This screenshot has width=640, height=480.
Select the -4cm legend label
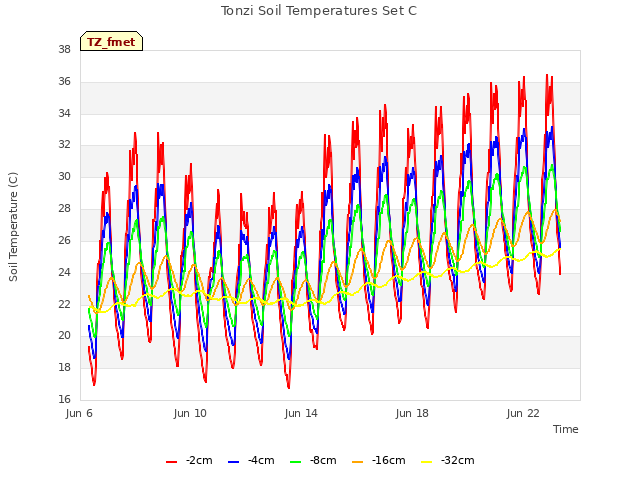[261, 460]
